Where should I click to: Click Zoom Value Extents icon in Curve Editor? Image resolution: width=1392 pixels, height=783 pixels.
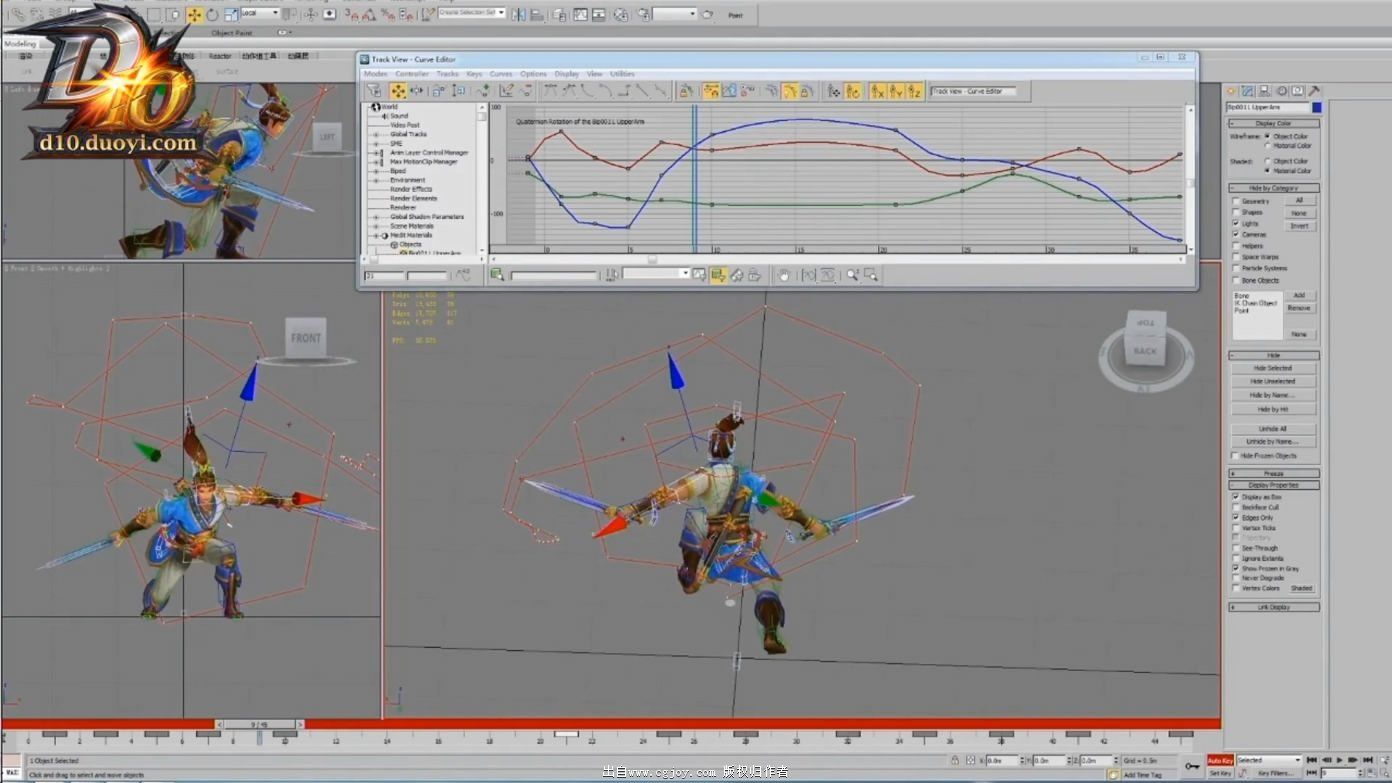pos(828,274)
